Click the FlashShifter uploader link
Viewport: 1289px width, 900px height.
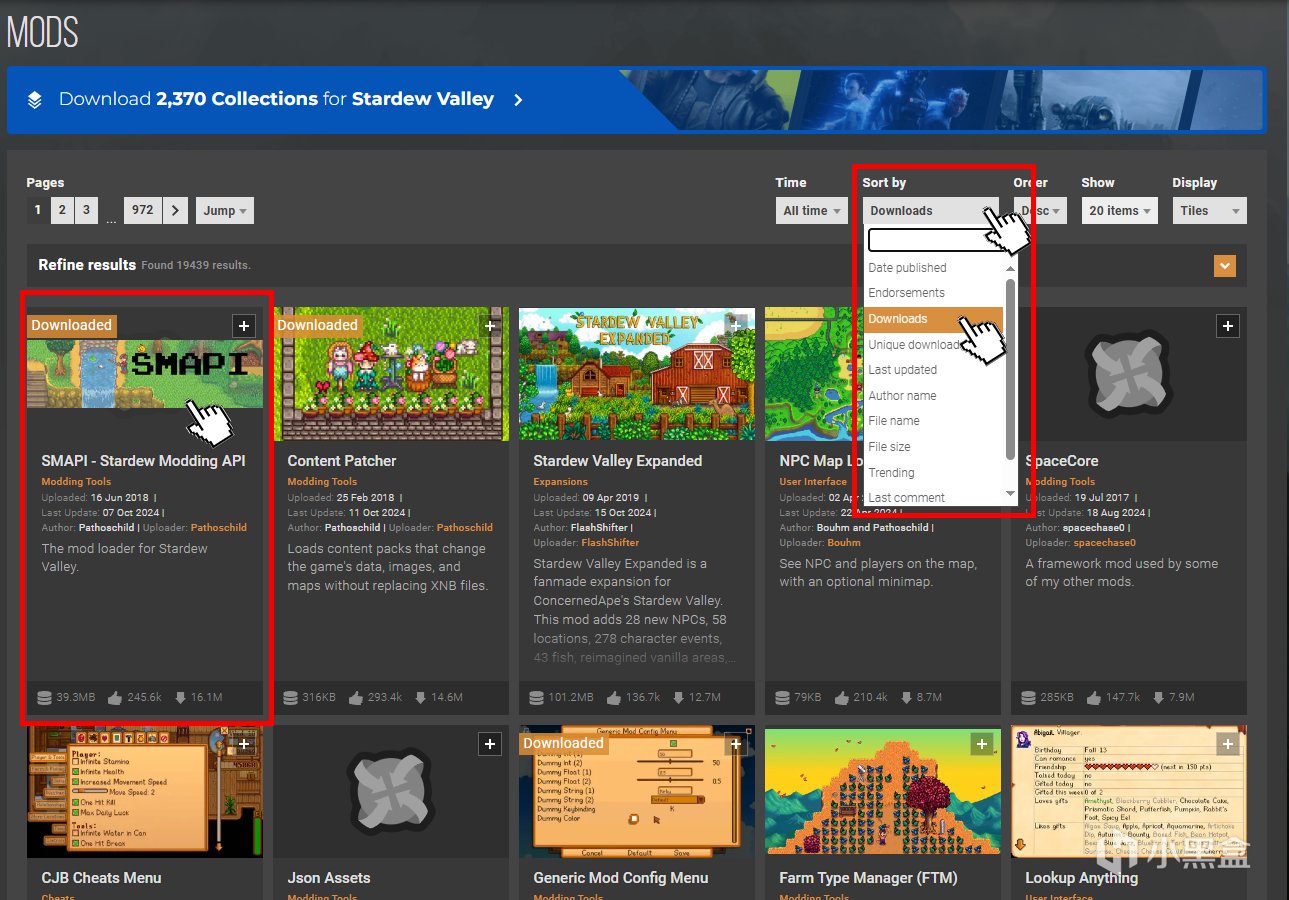tap(610, 543)
